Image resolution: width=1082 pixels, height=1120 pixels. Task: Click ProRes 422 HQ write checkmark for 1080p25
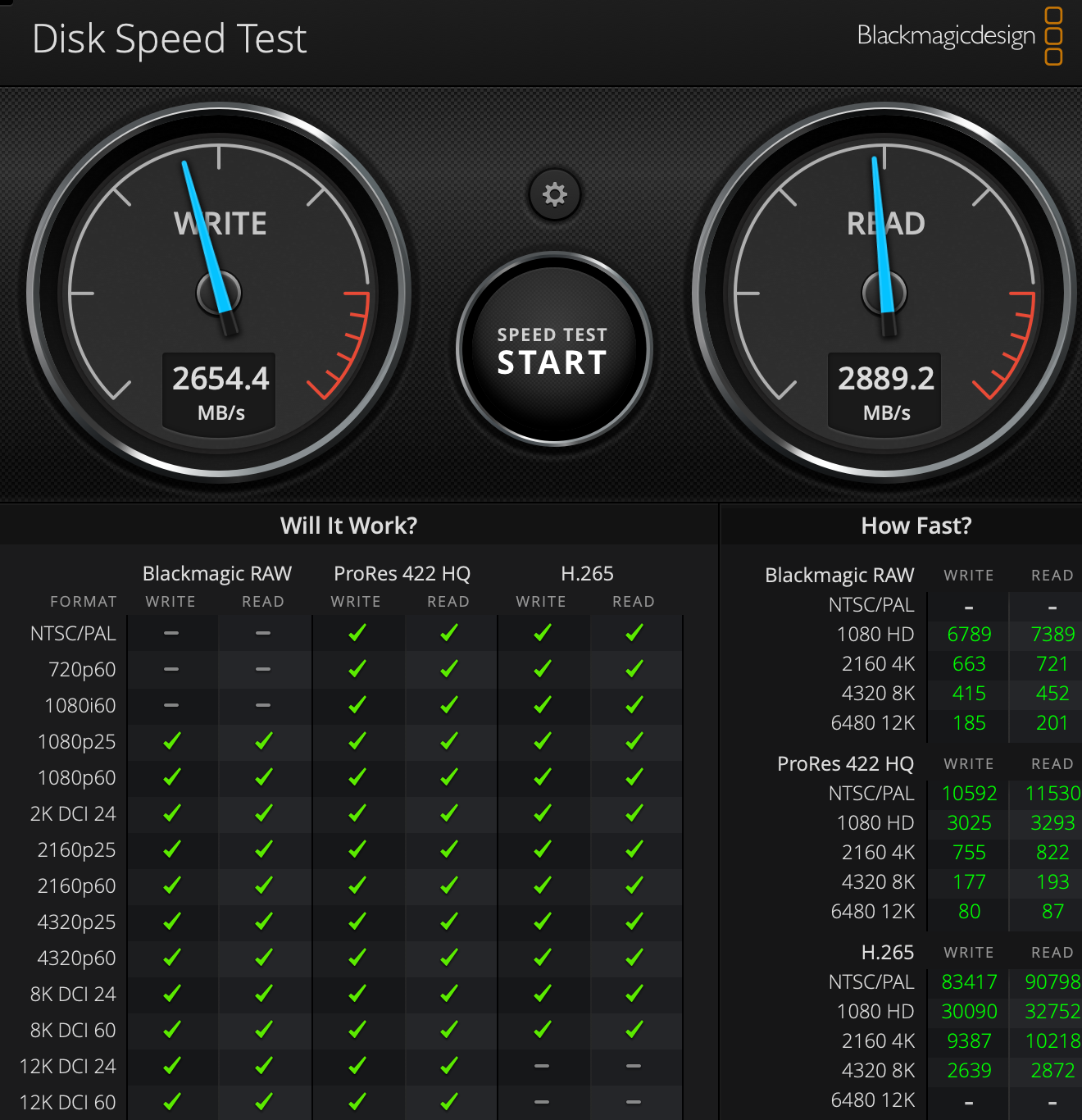pos(357,741)
